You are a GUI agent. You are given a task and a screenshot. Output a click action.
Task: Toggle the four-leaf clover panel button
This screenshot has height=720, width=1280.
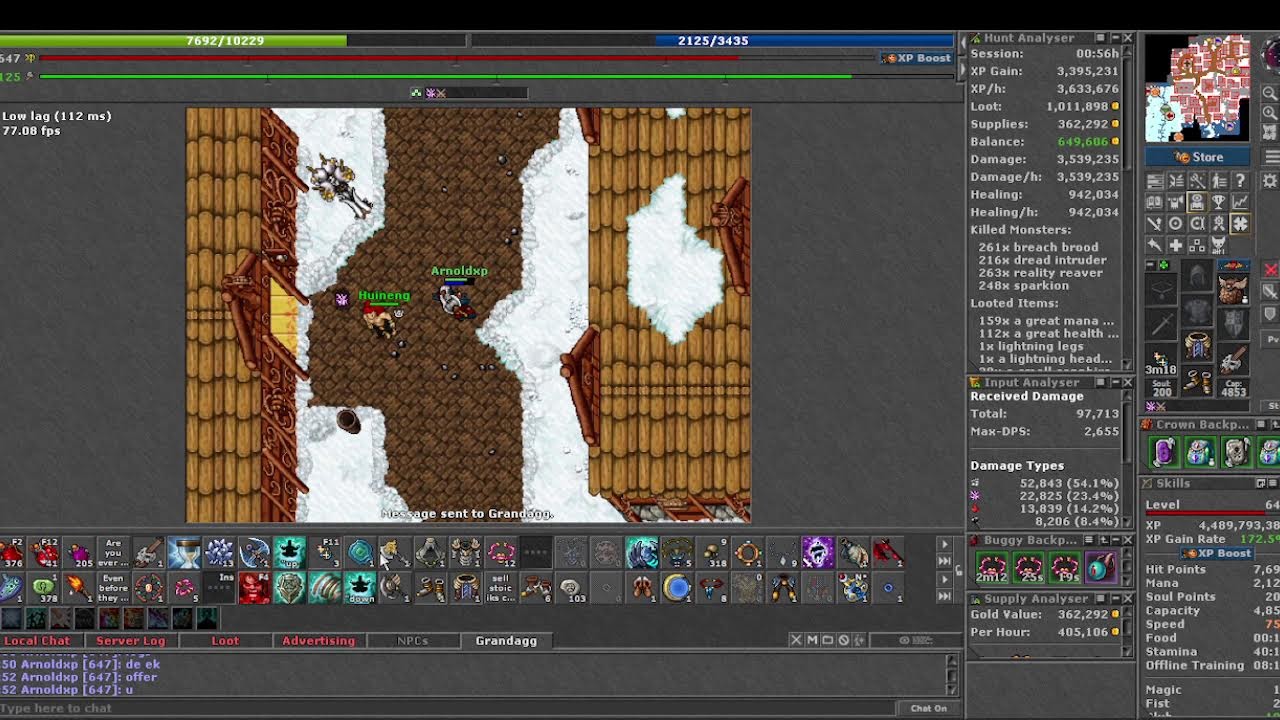point(1240,224)
